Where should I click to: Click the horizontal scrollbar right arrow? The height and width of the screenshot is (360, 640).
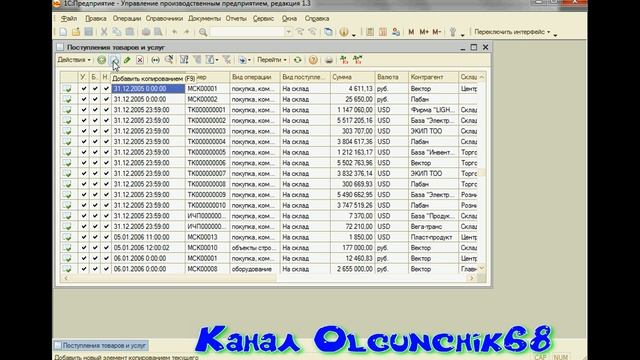472,278
